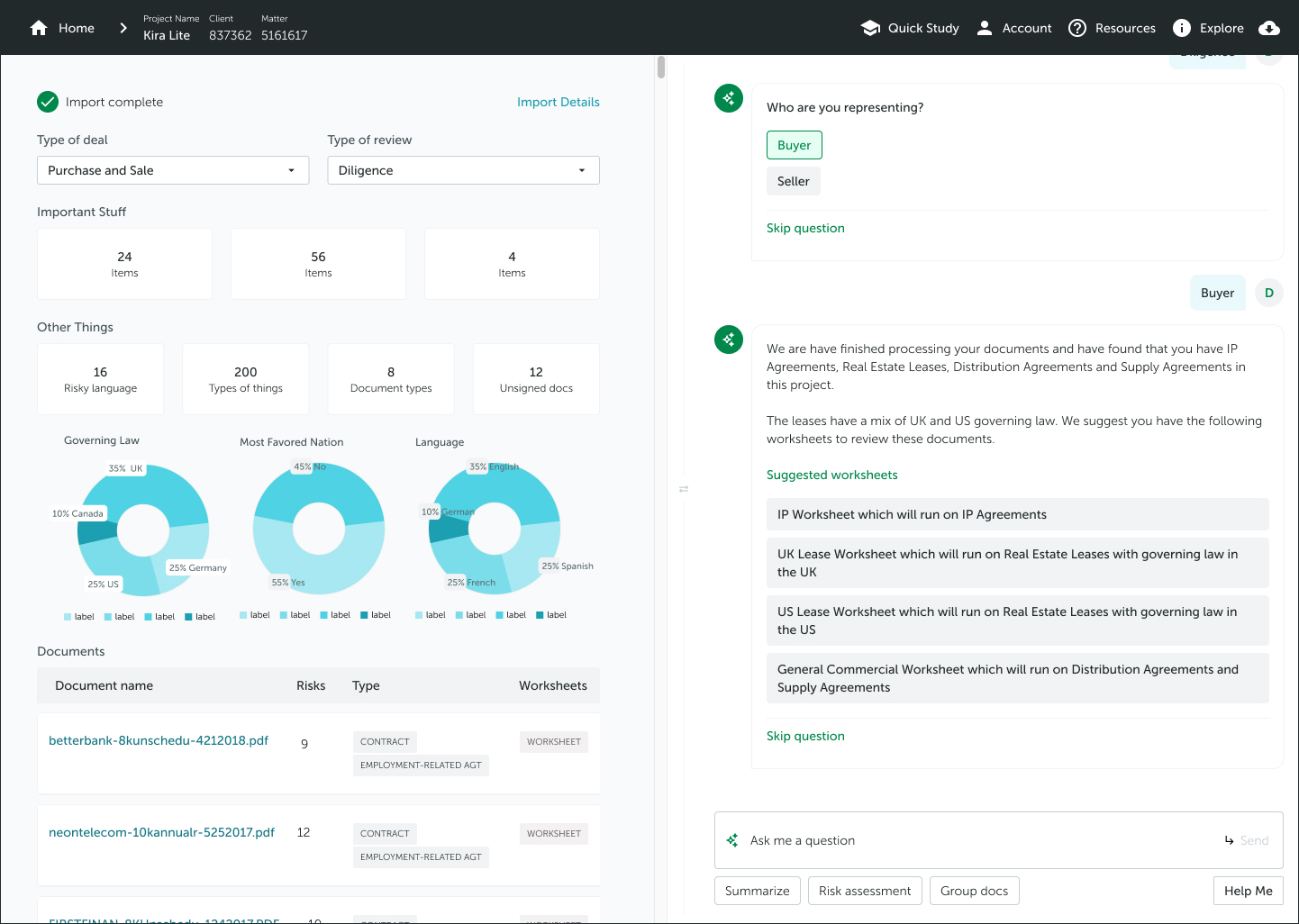This screenshot has width=1299, height=924.
Task: Click the assistant sparkle avatar beside processing message
Action: click(x=729, y=340)
